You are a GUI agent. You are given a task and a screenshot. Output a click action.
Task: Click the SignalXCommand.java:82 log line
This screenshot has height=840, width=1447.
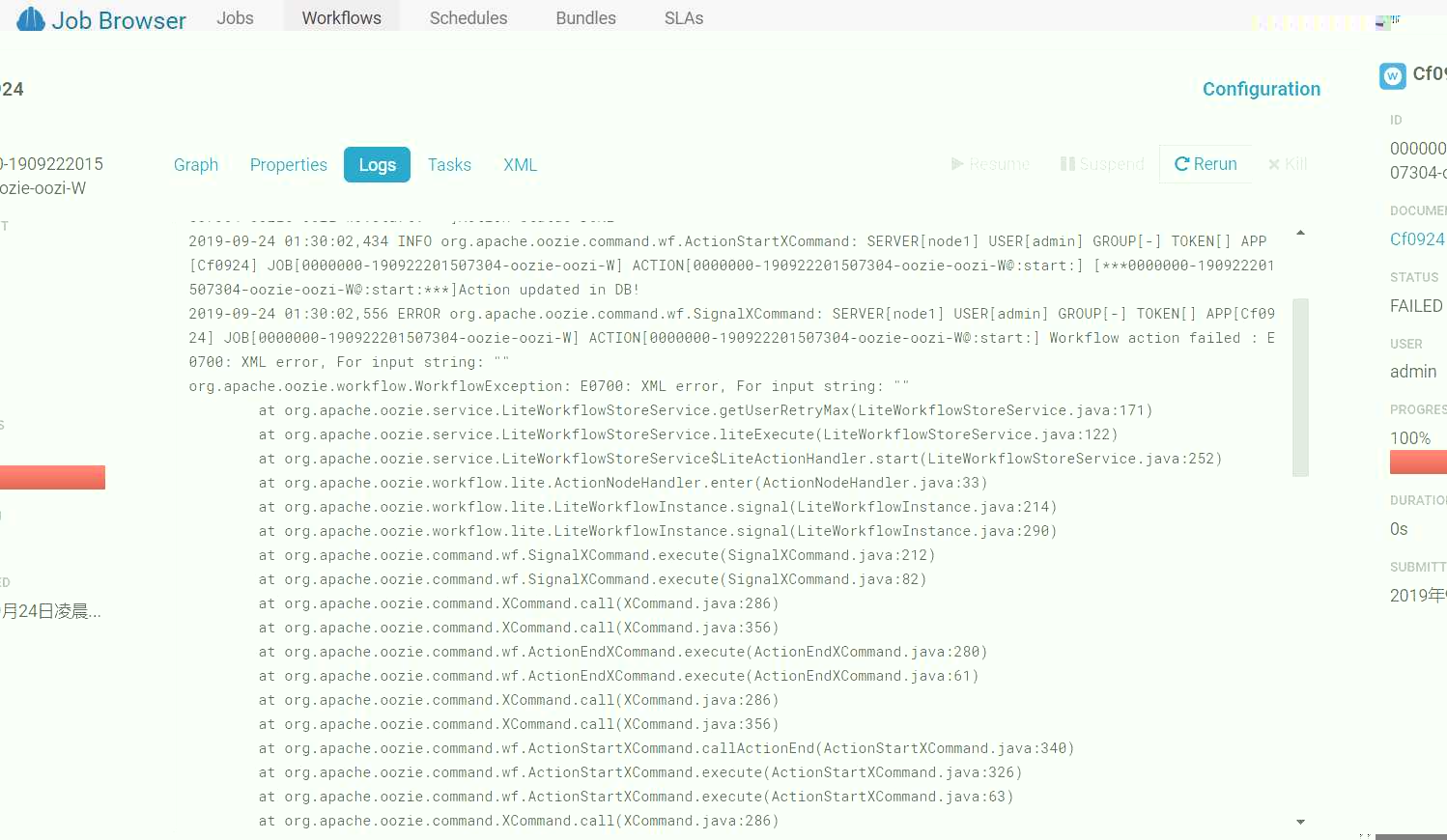pos(592,579)
